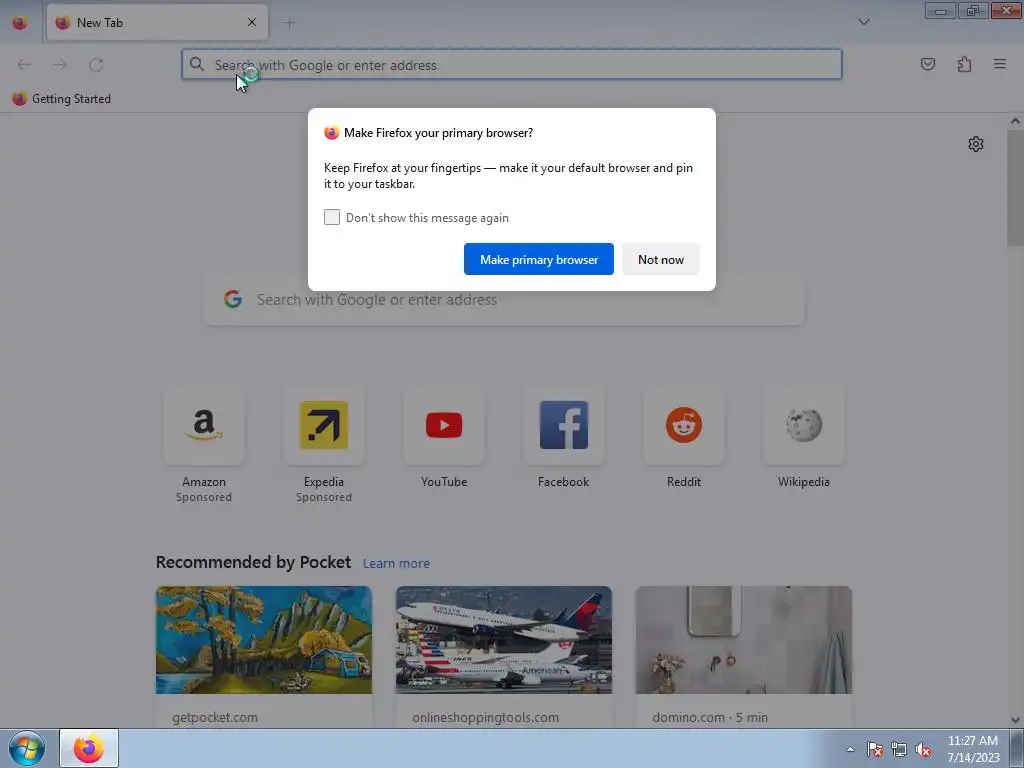The image size is (1024, 768).
Task: Open the List all tabs chevron
Action: point(863,22)
